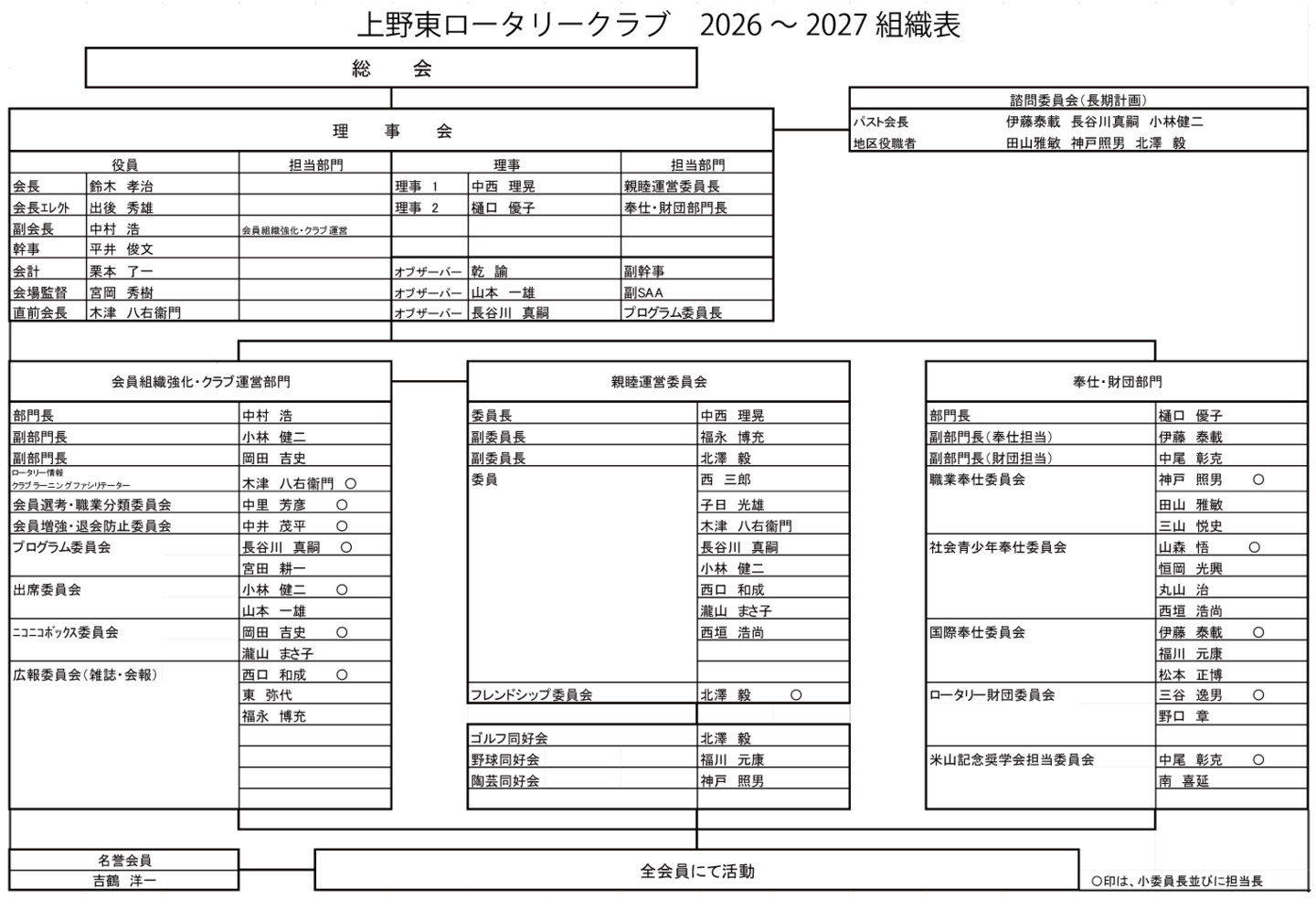Select the '野球同好会' row label
The width and height of the screenshot is (1316, 899).
[x=504, y=760]
